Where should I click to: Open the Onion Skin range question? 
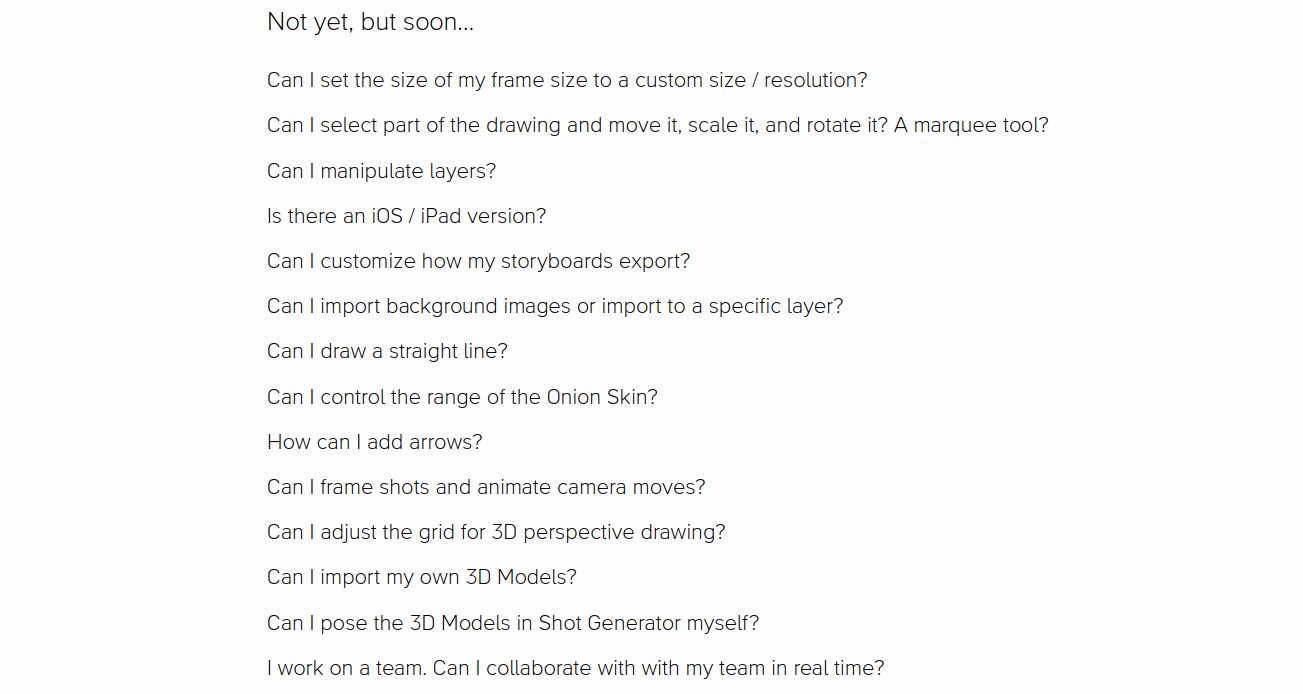tap(462, 397)
